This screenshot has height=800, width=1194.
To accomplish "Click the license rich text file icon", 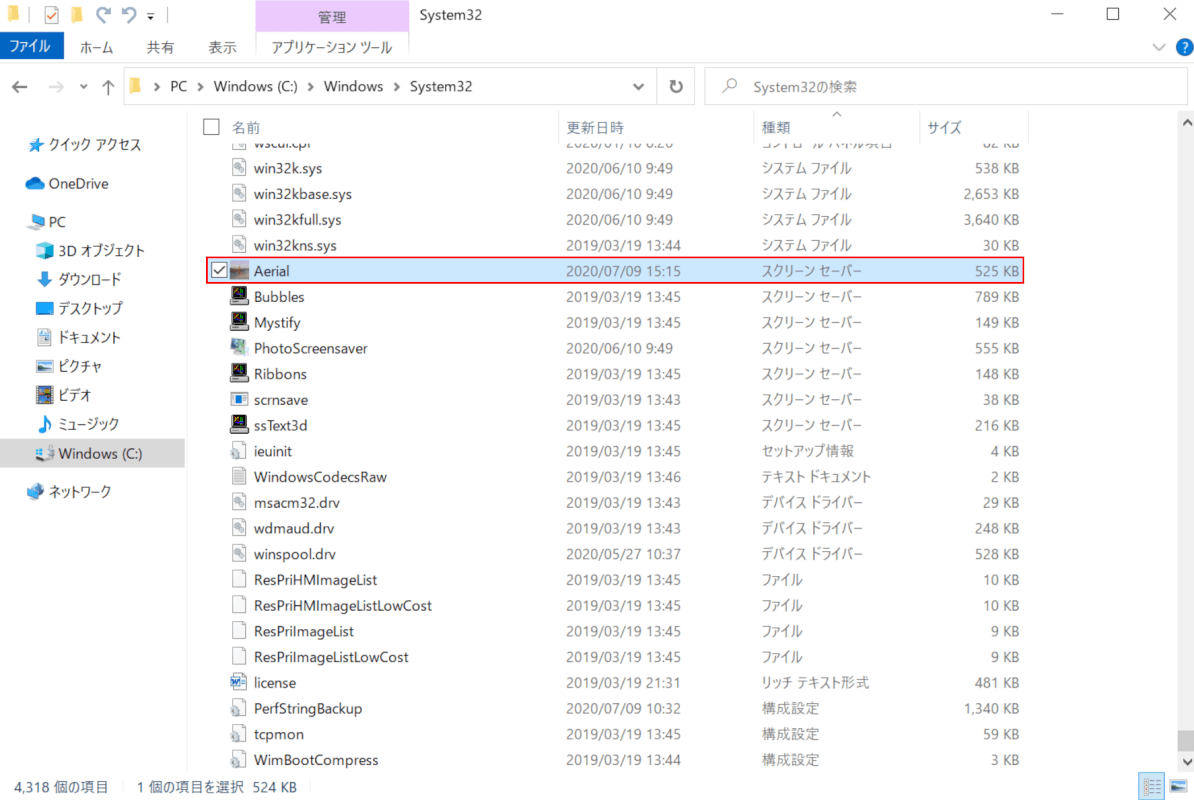I will click(x=239, y=682).
